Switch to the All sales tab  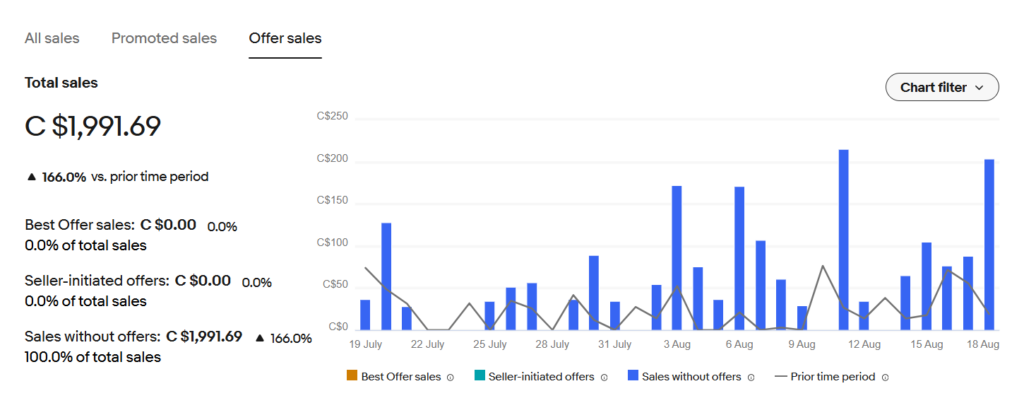click(52, 38)
